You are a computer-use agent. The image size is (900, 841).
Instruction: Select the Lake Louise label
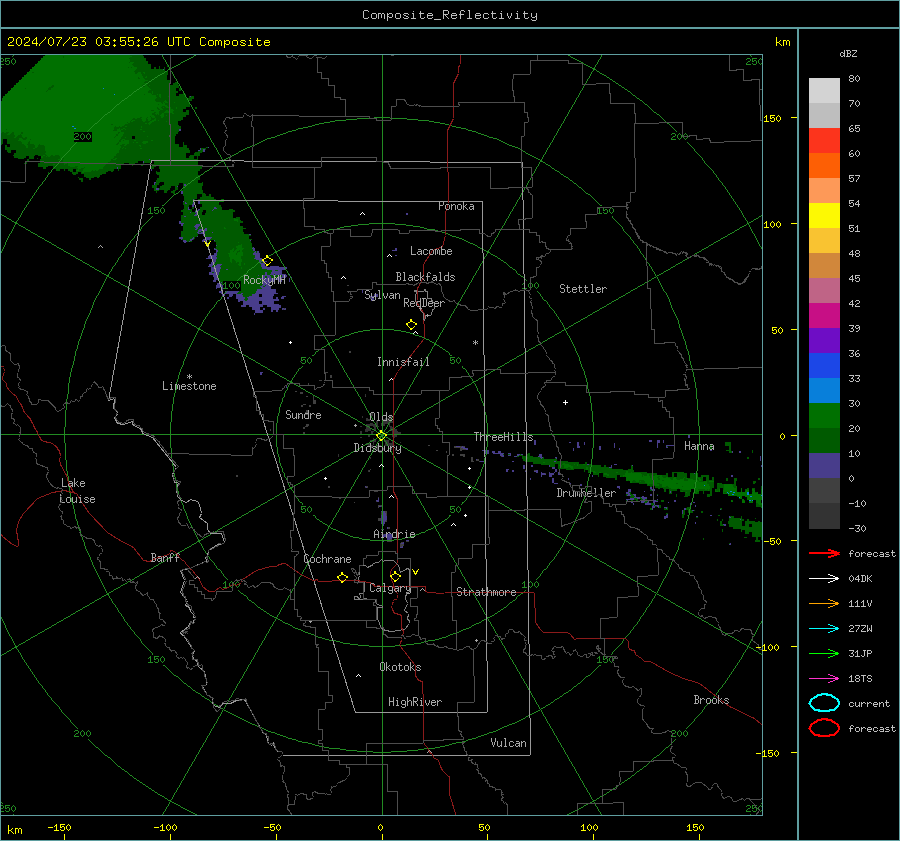tap(77, 491)
